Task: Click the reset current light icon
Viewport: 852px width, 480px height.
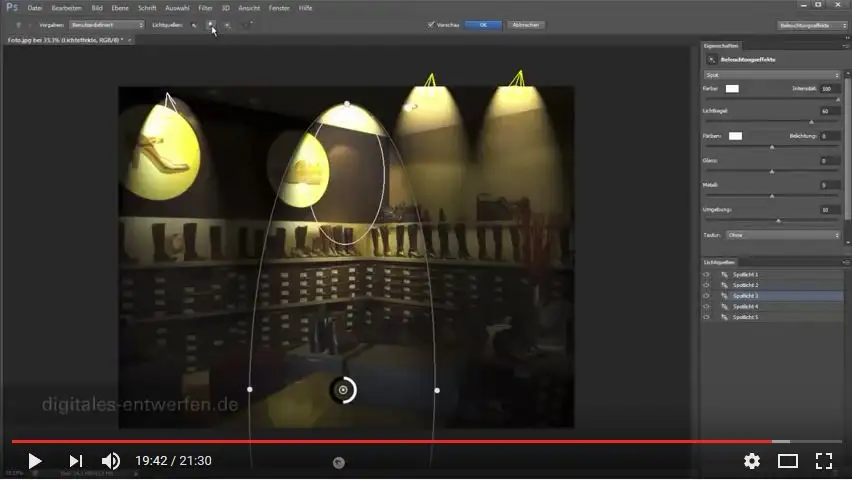Action: click(246, 25)
